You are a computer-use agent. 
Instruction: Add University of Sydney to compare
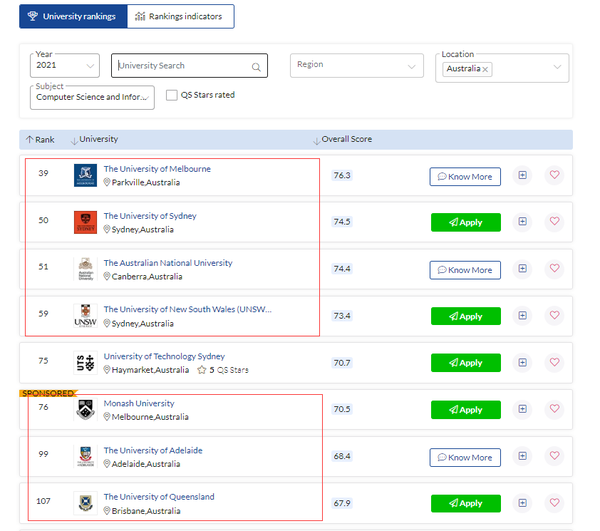tap(522, 222)
